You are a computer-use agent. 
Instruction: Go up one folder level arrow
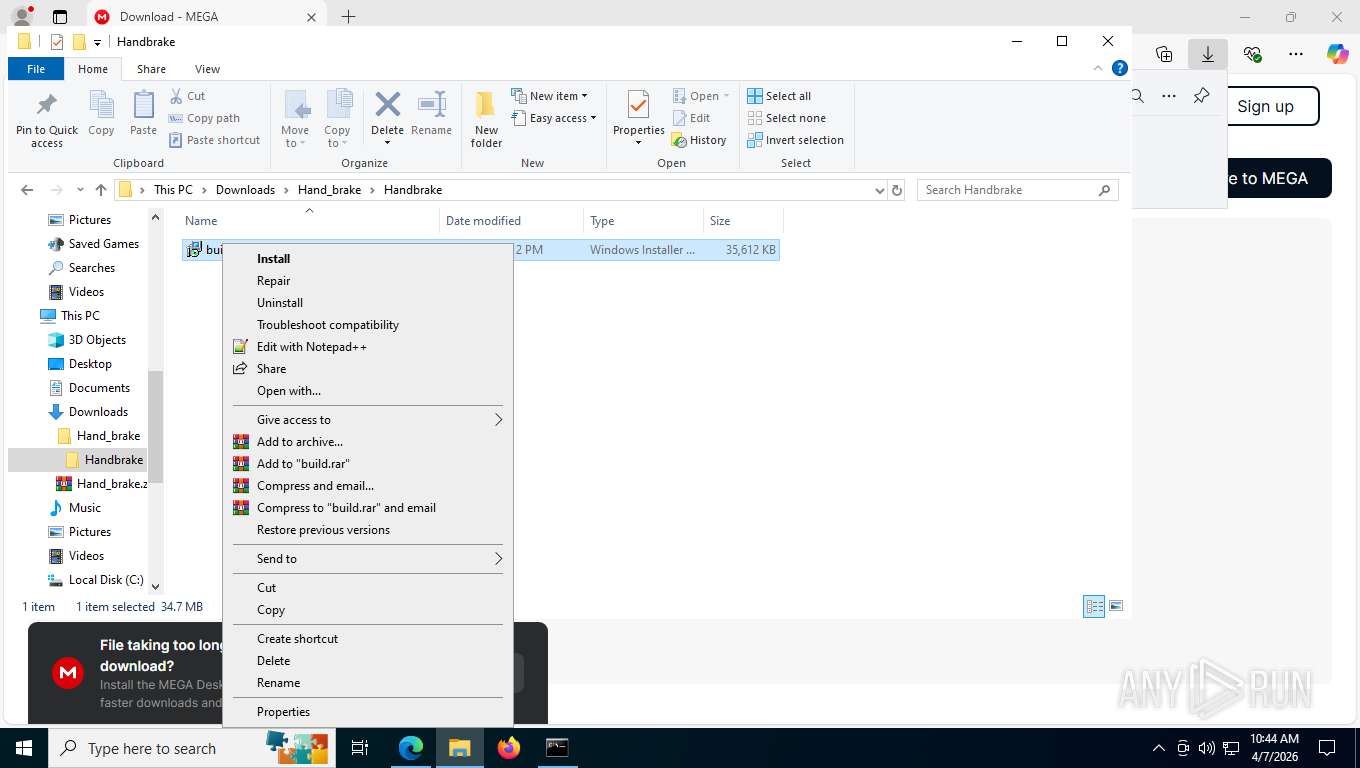point(101,190)
